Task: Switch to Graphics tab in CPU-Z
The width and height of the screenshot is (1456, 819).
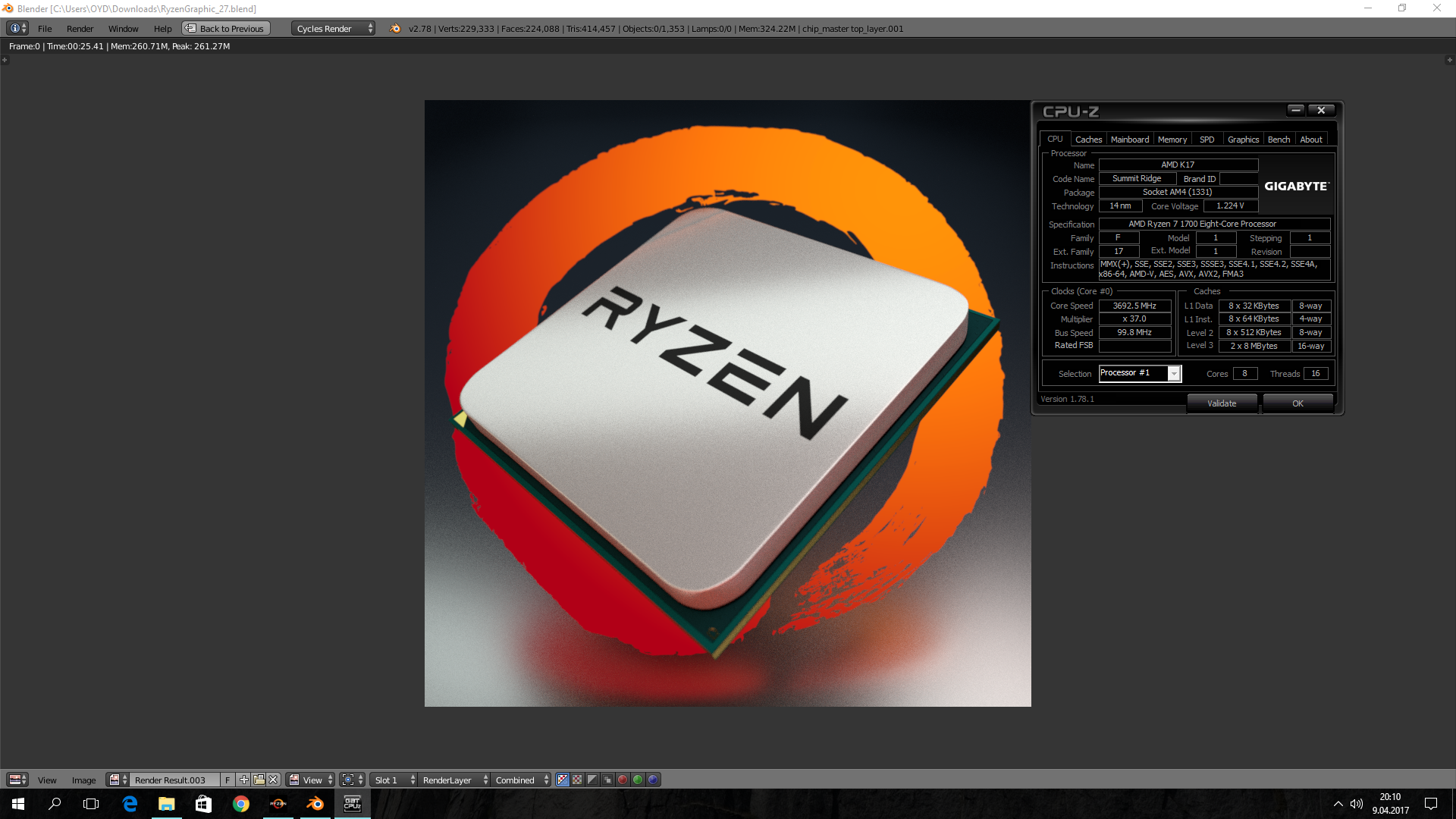Action: pos(1243,140)
